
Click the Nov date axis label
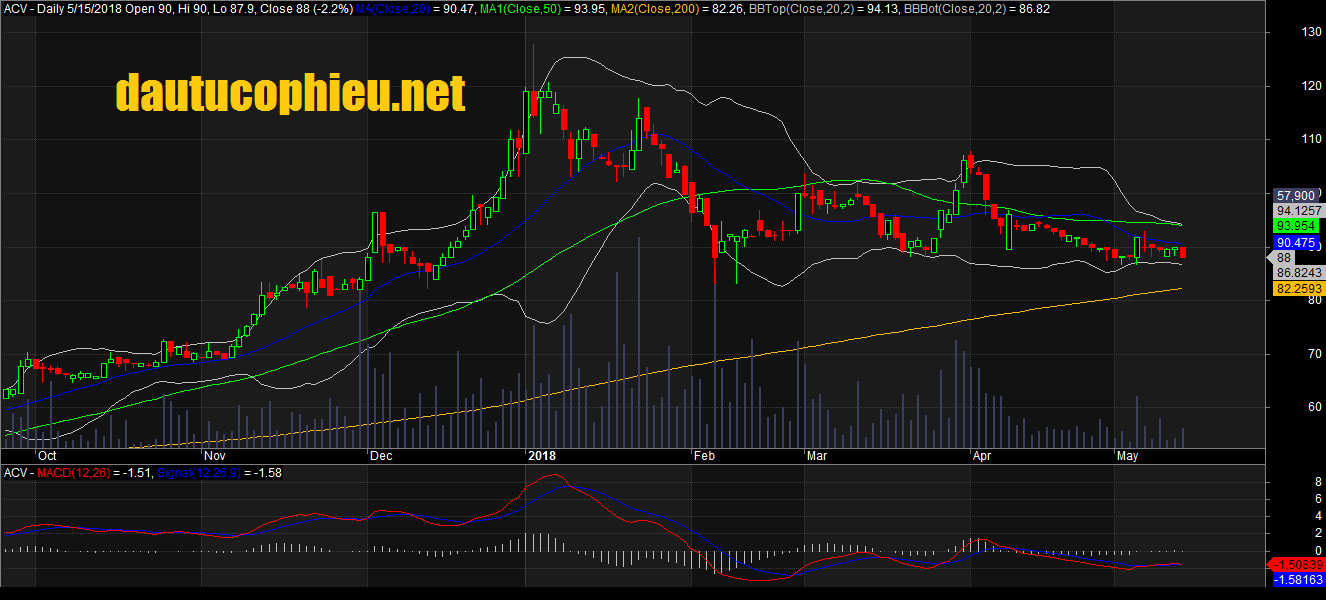[x=216, y=454]
